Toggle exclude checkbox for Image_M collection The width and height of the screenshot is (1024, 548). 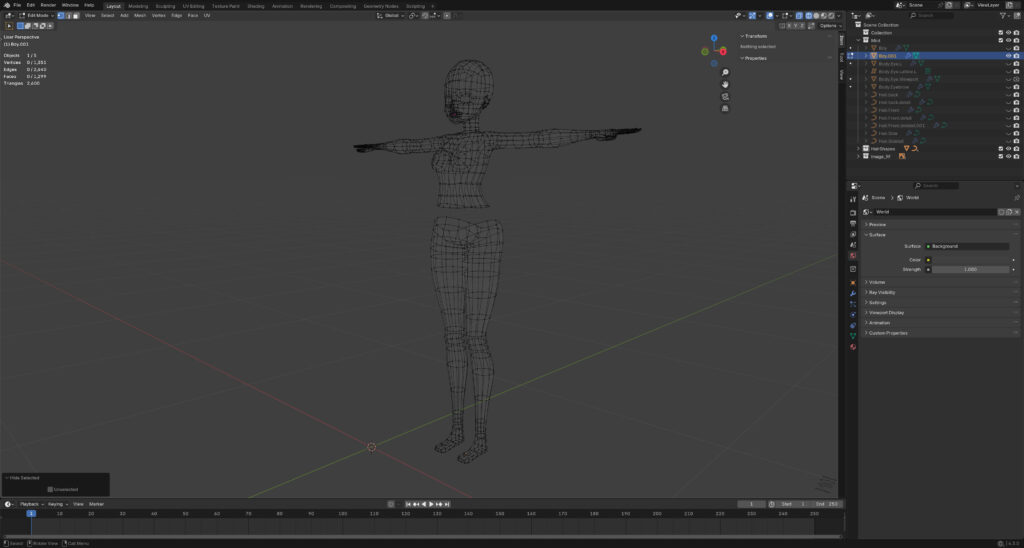[x=1000, y=157]
